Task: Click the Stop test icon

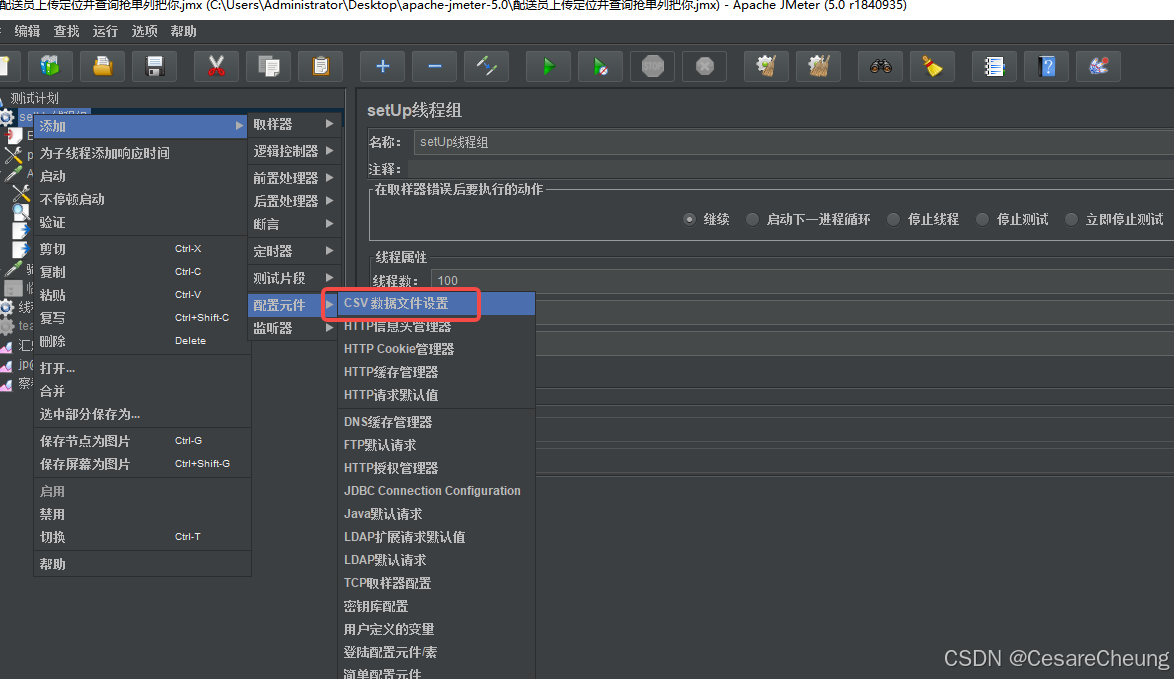Action: point(653,67)
